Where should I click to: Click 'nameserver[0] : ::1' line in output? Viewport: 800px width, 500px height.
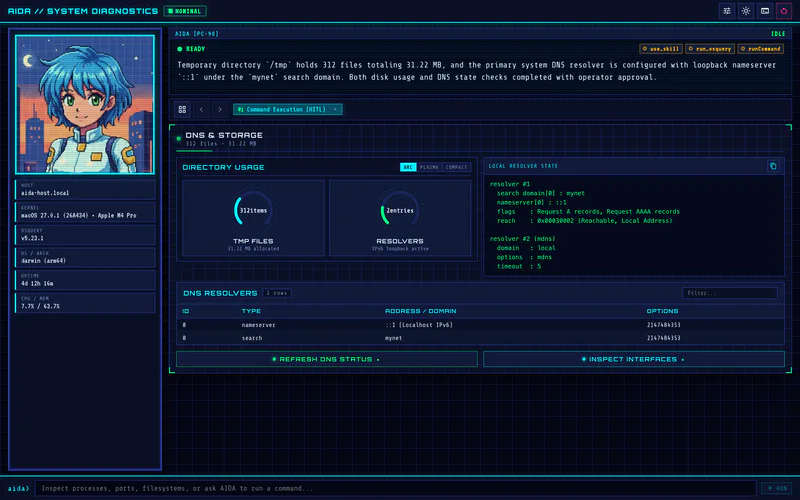[x=532, y=202]
